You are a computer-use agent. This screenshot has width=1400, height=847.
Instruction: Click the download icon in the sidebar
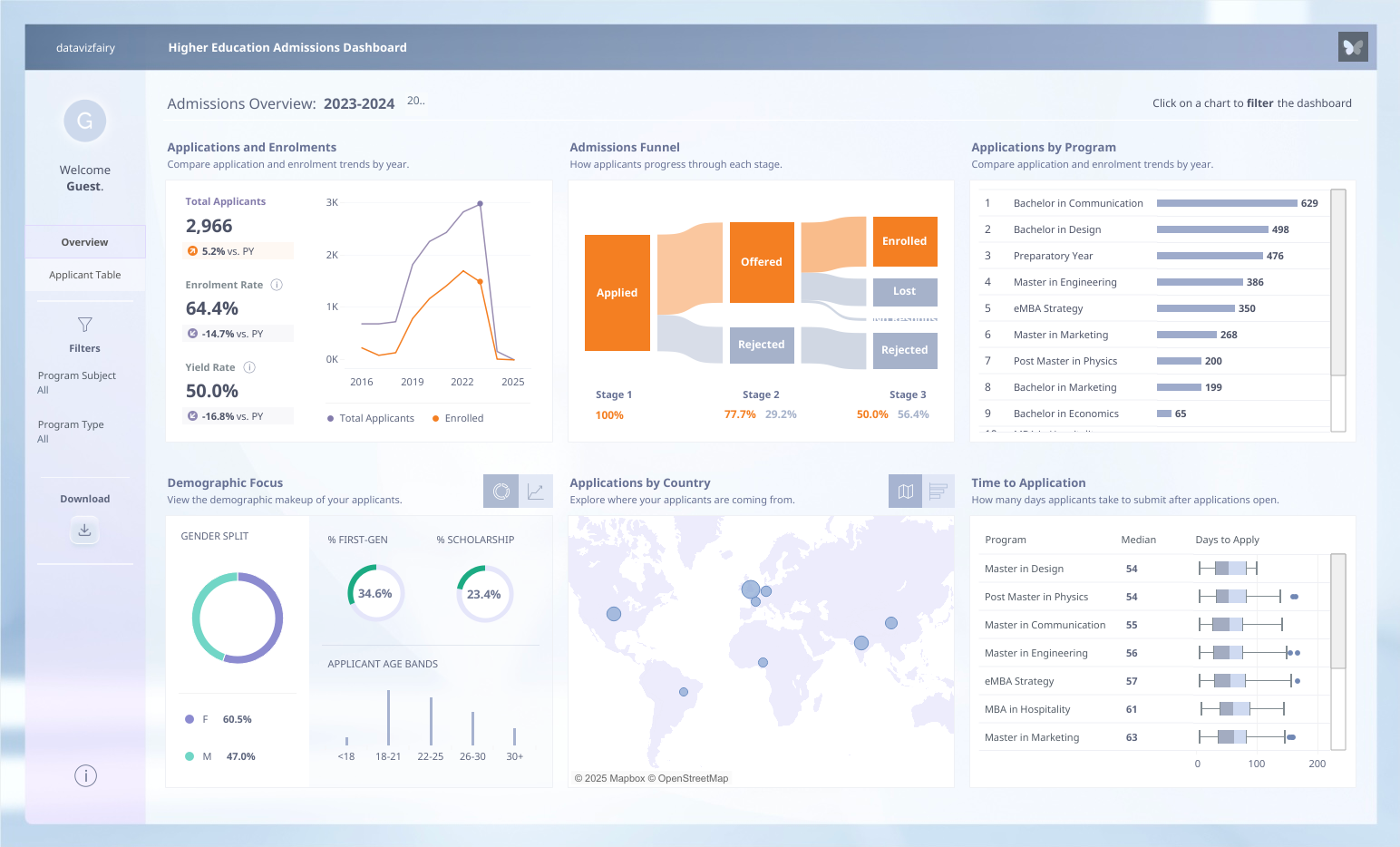[x=84, y=530]
